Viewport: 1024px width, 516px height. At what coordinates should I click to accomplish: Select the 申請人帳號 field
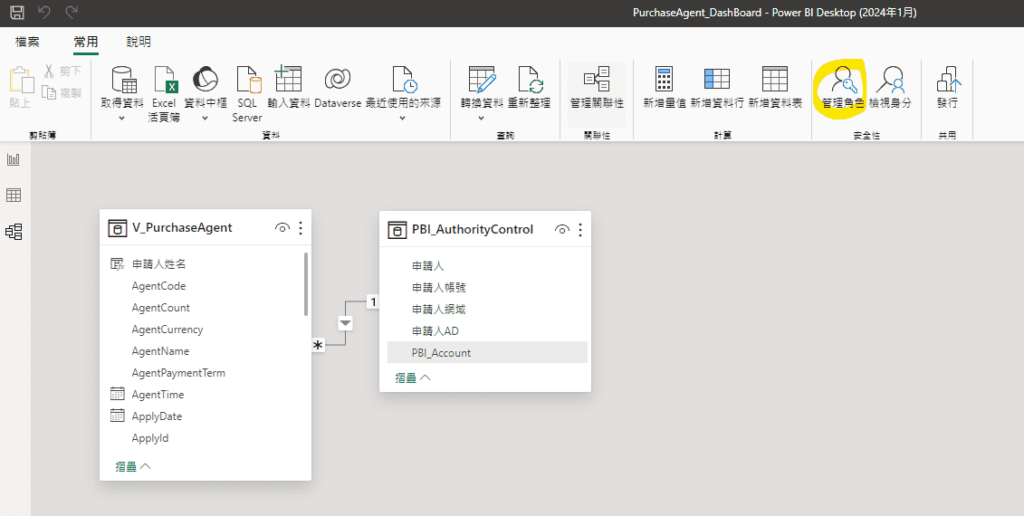click(x=438, y=287)
